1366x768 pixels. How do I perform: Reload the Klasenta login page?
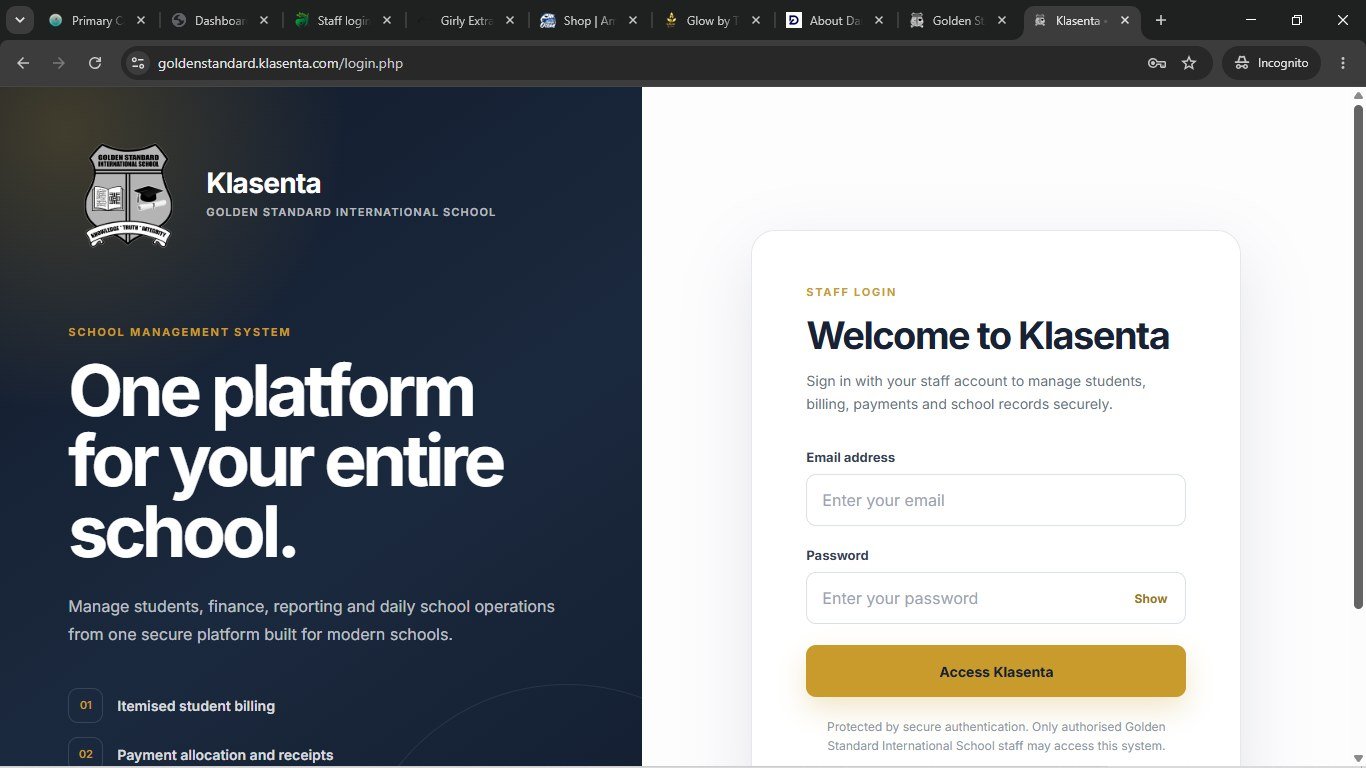[95, 63]
